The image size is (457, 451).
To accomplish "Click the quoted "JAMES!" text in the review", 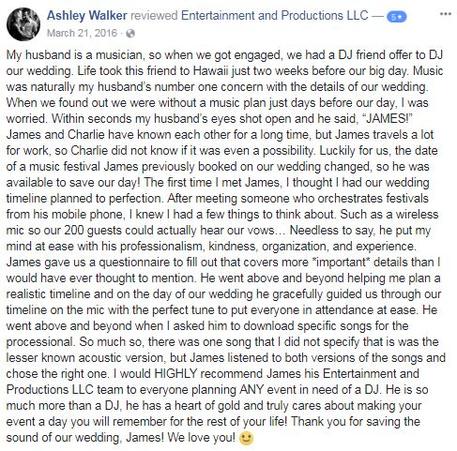I will pos(386,119).
